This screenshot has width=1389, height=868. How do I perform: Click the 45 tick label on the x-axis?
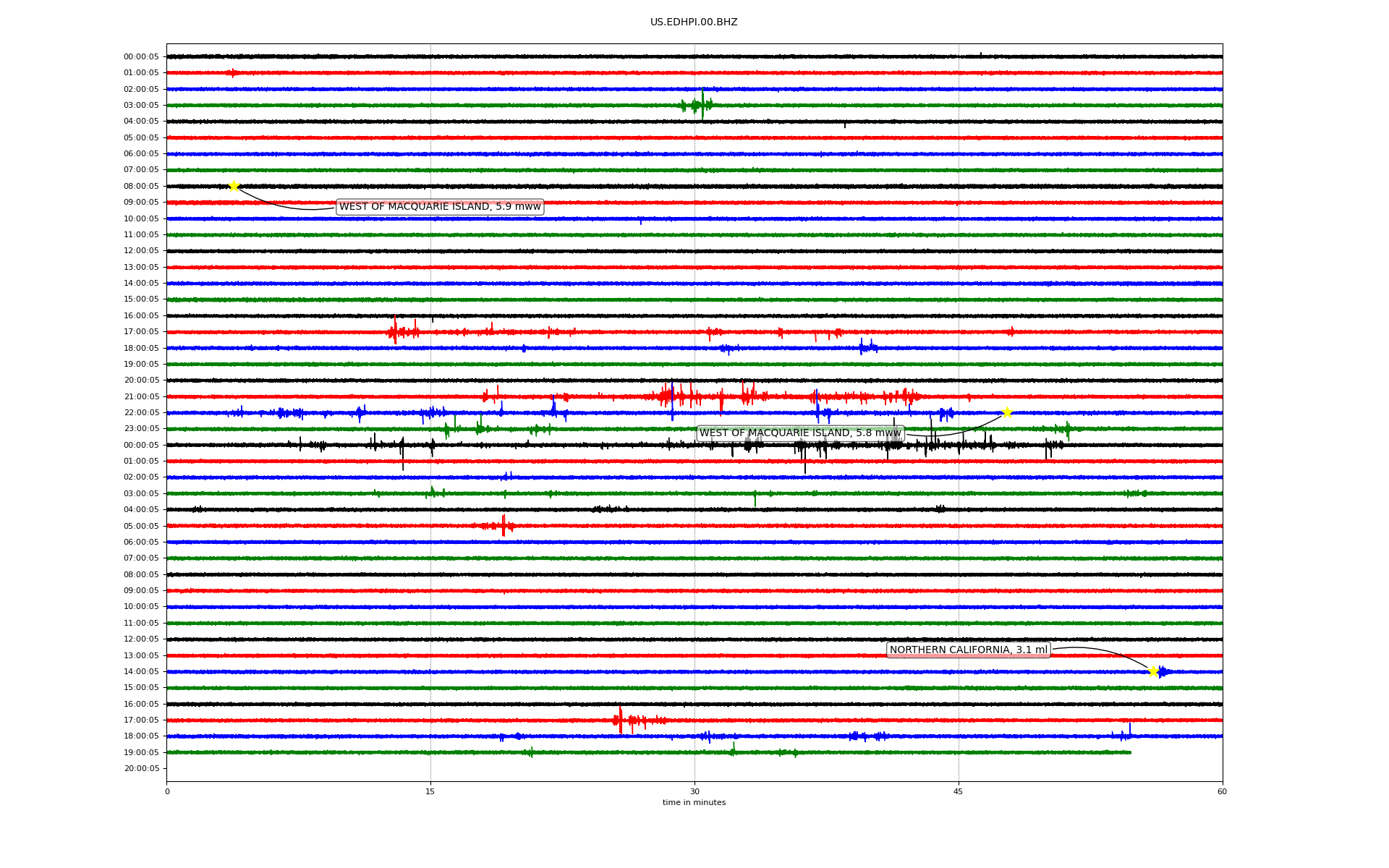959,791
